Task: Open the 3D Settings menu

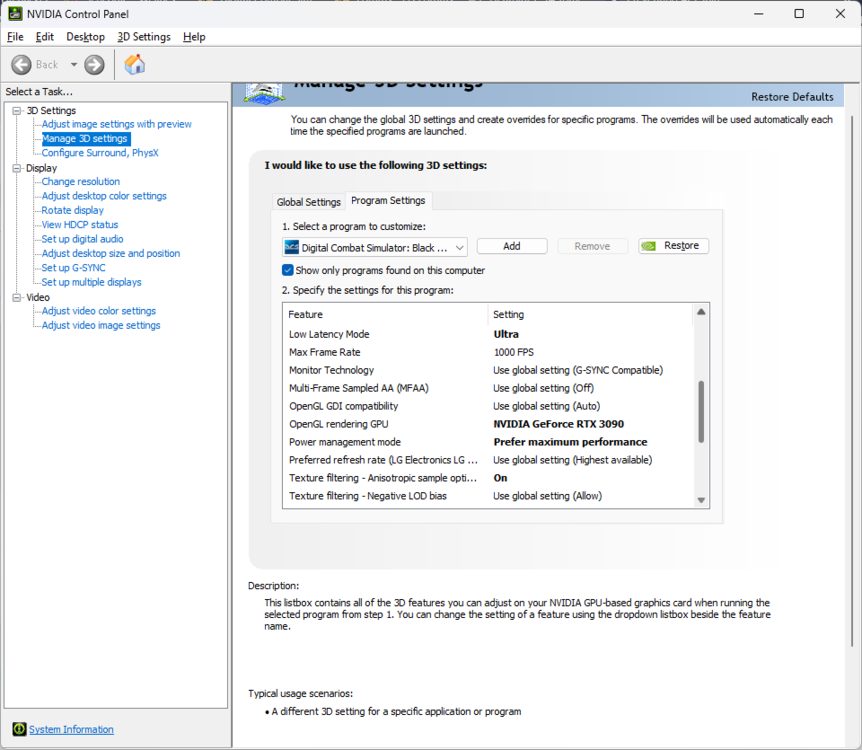Action: 144,37
